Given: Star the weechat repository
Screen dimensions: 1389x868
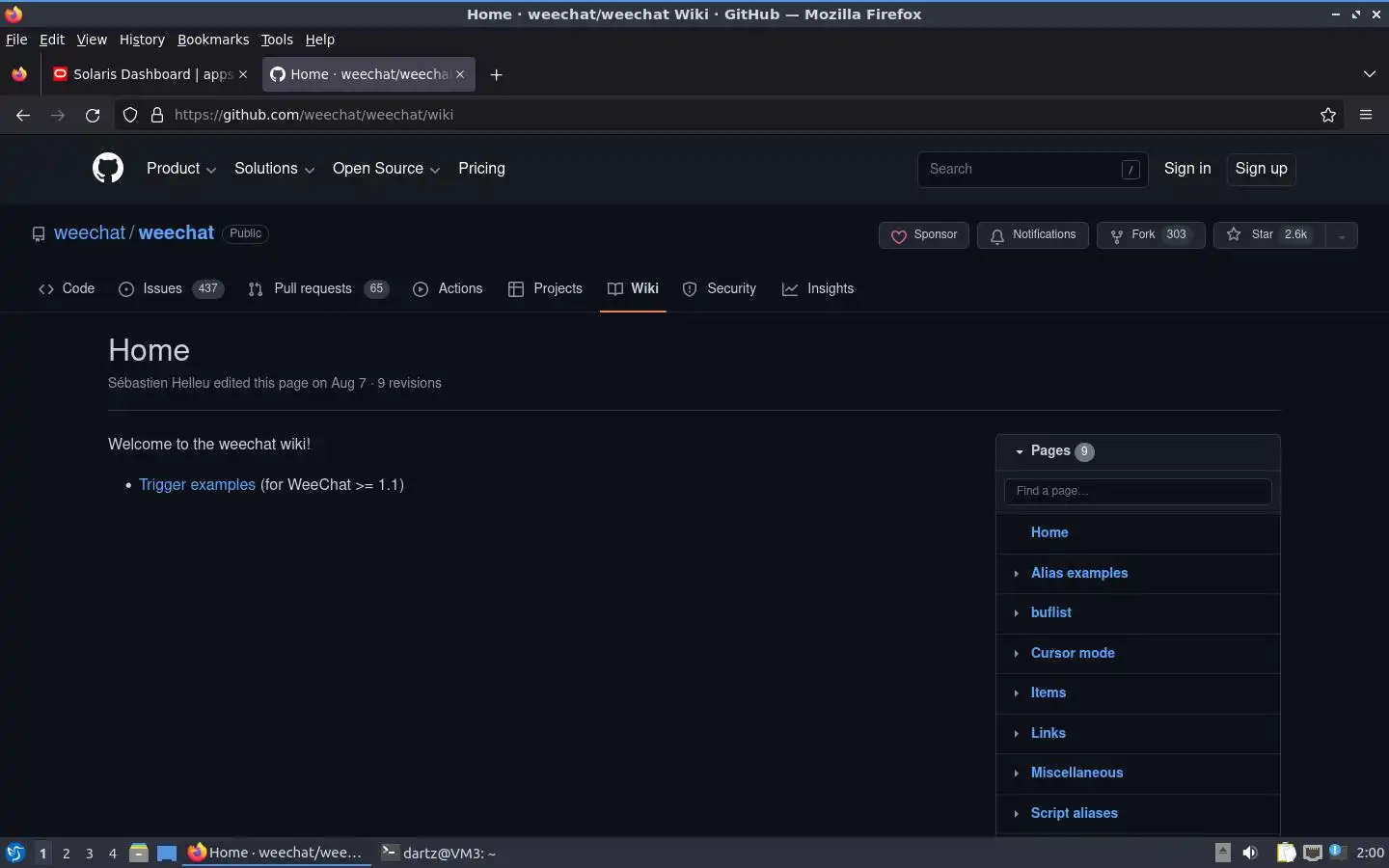Looking at the screenshot, I should pos(1269,235).
